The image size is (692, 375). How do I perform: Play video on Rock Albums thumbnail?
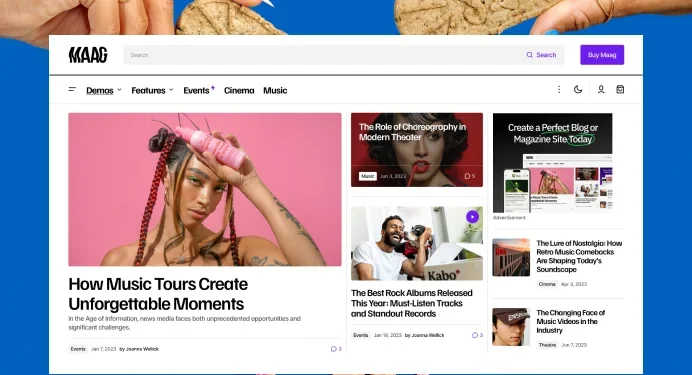(x=472, y=217)
